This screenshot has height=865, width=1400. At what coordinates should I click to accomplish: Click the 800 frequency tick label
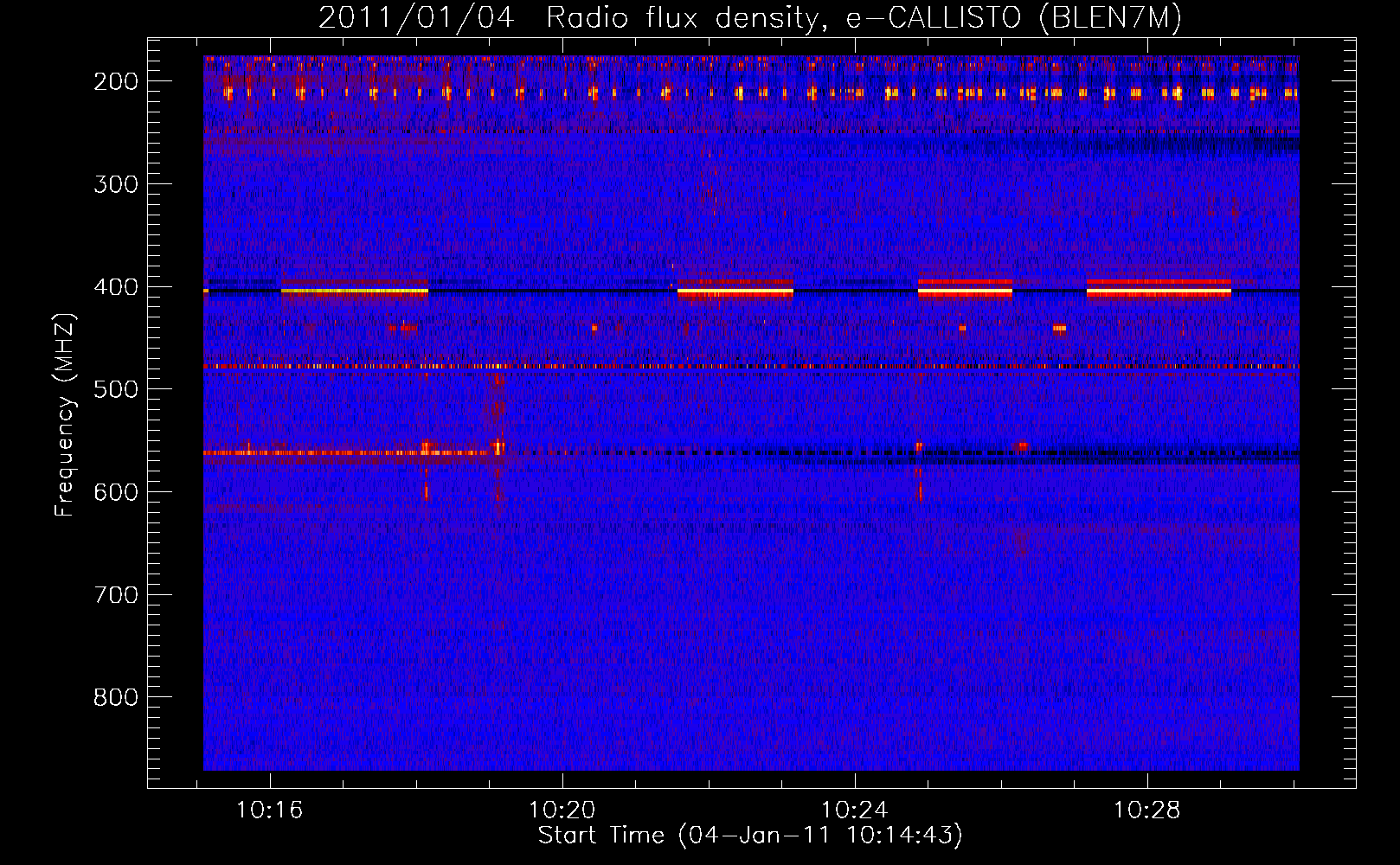tap(116, 697)
